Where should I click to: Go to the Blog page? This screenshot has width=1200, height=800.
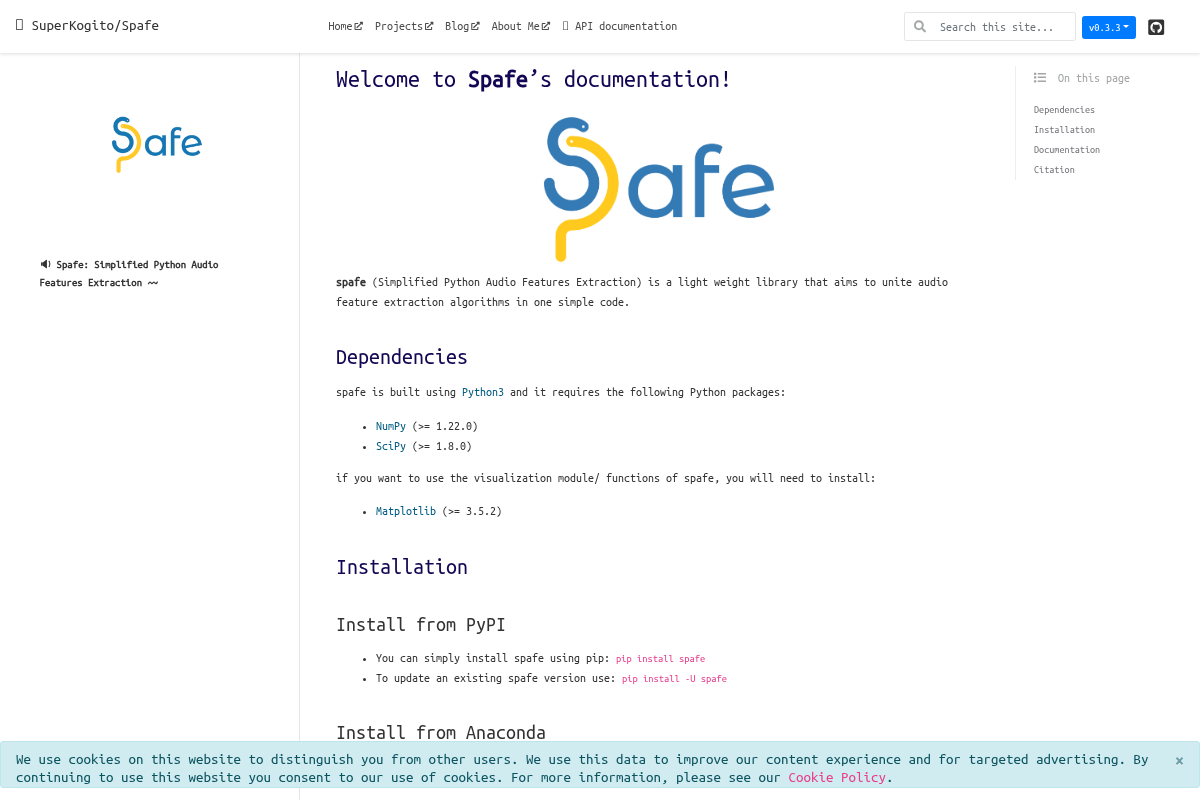[461, 26]
